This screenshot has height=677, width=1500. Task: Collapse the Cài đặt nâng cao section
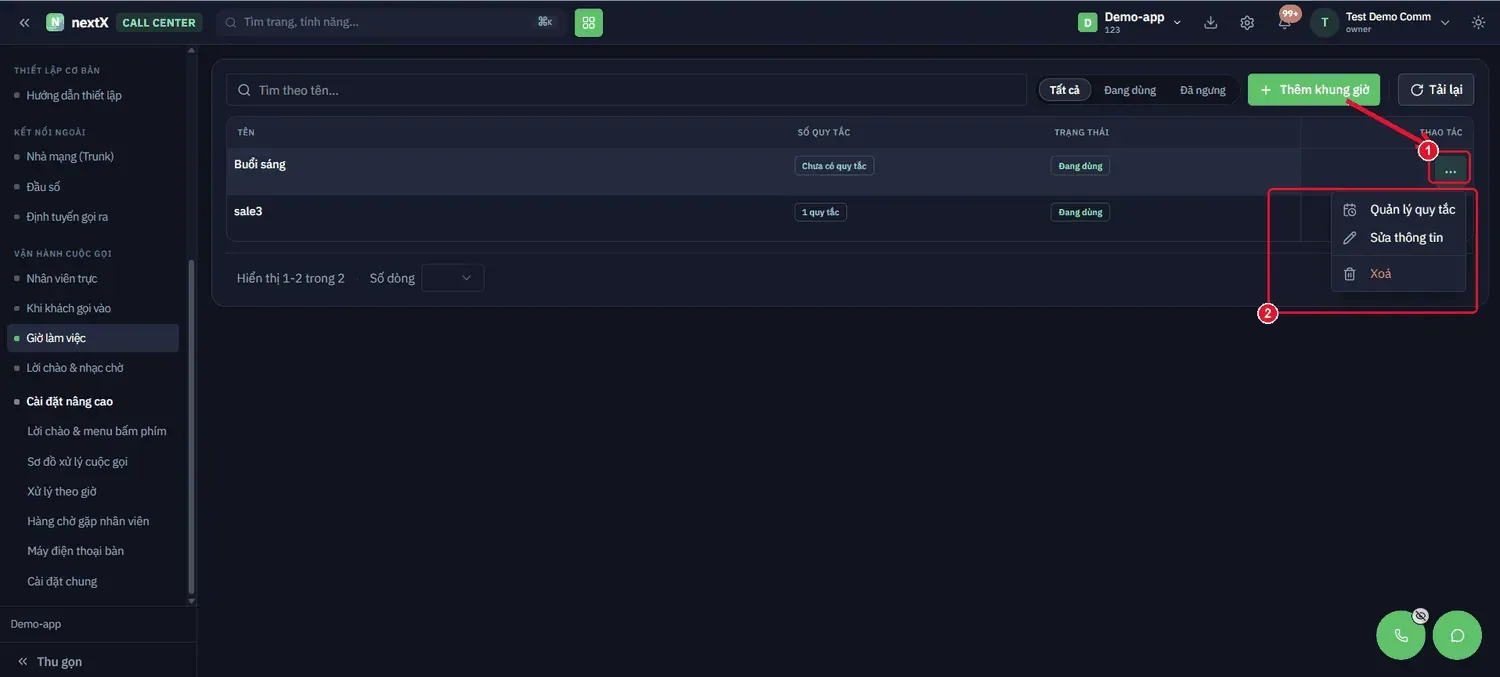[x=70, y=401]
